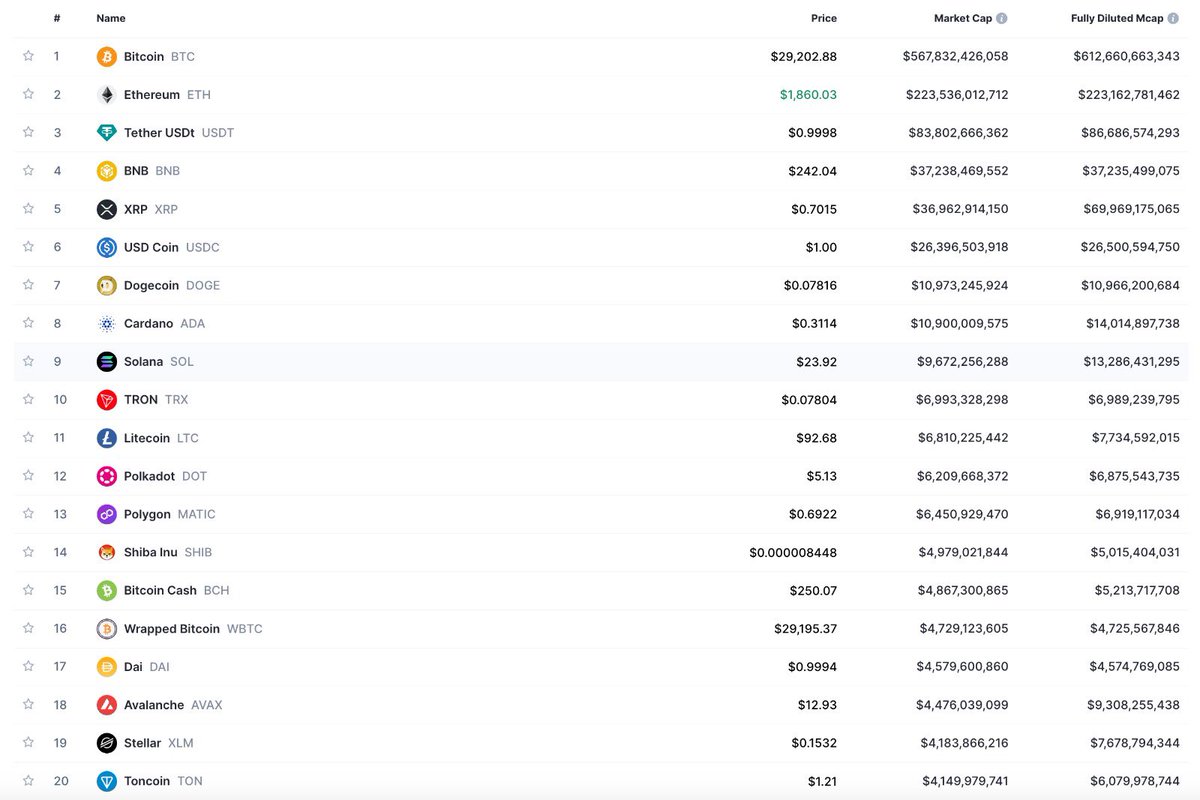Open the Wrapped Bitcoin WBTC page
This screenshot has height=800, width=1200.
tap(193, 629)
